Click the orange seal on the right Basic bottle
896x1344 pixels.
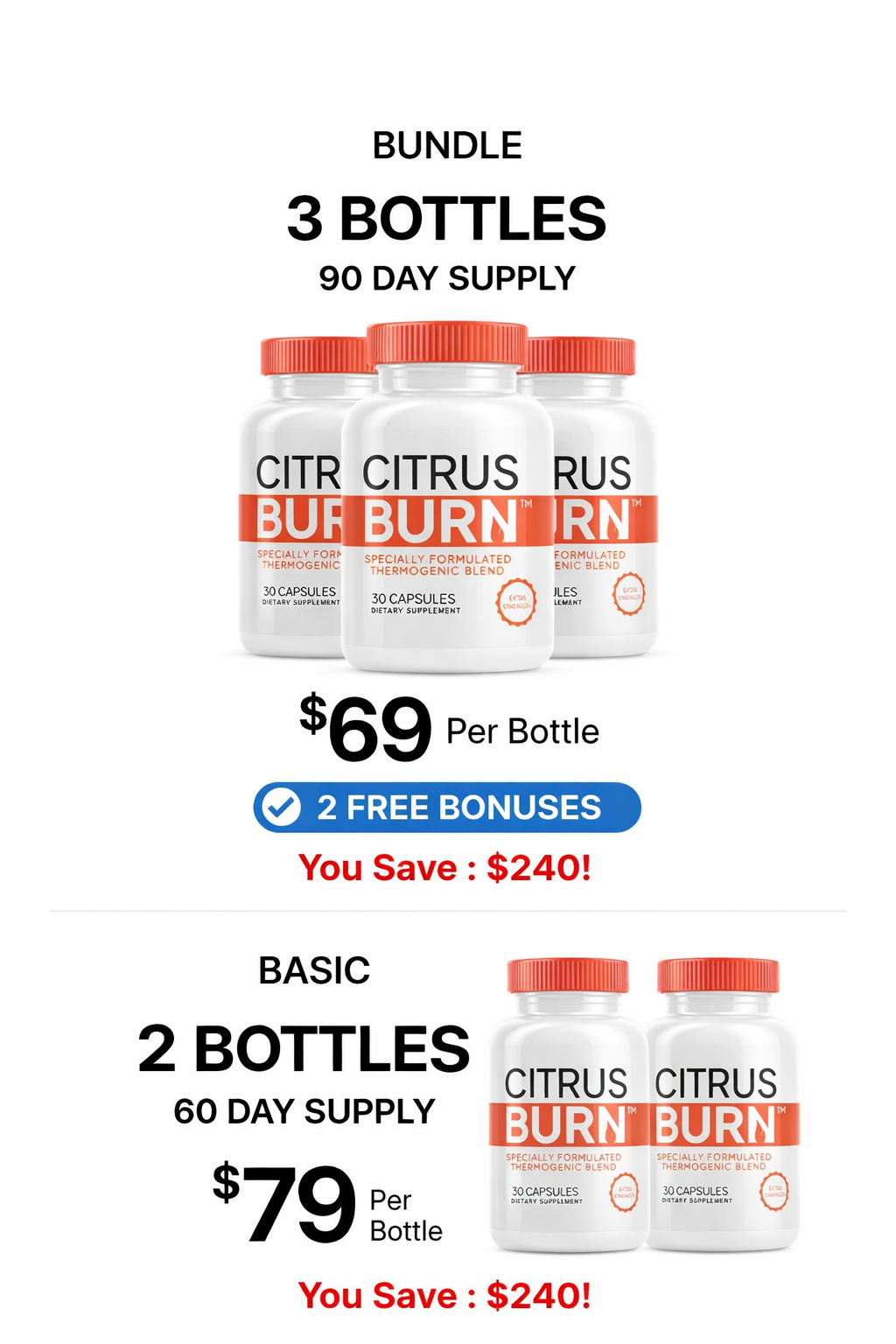774,1192
